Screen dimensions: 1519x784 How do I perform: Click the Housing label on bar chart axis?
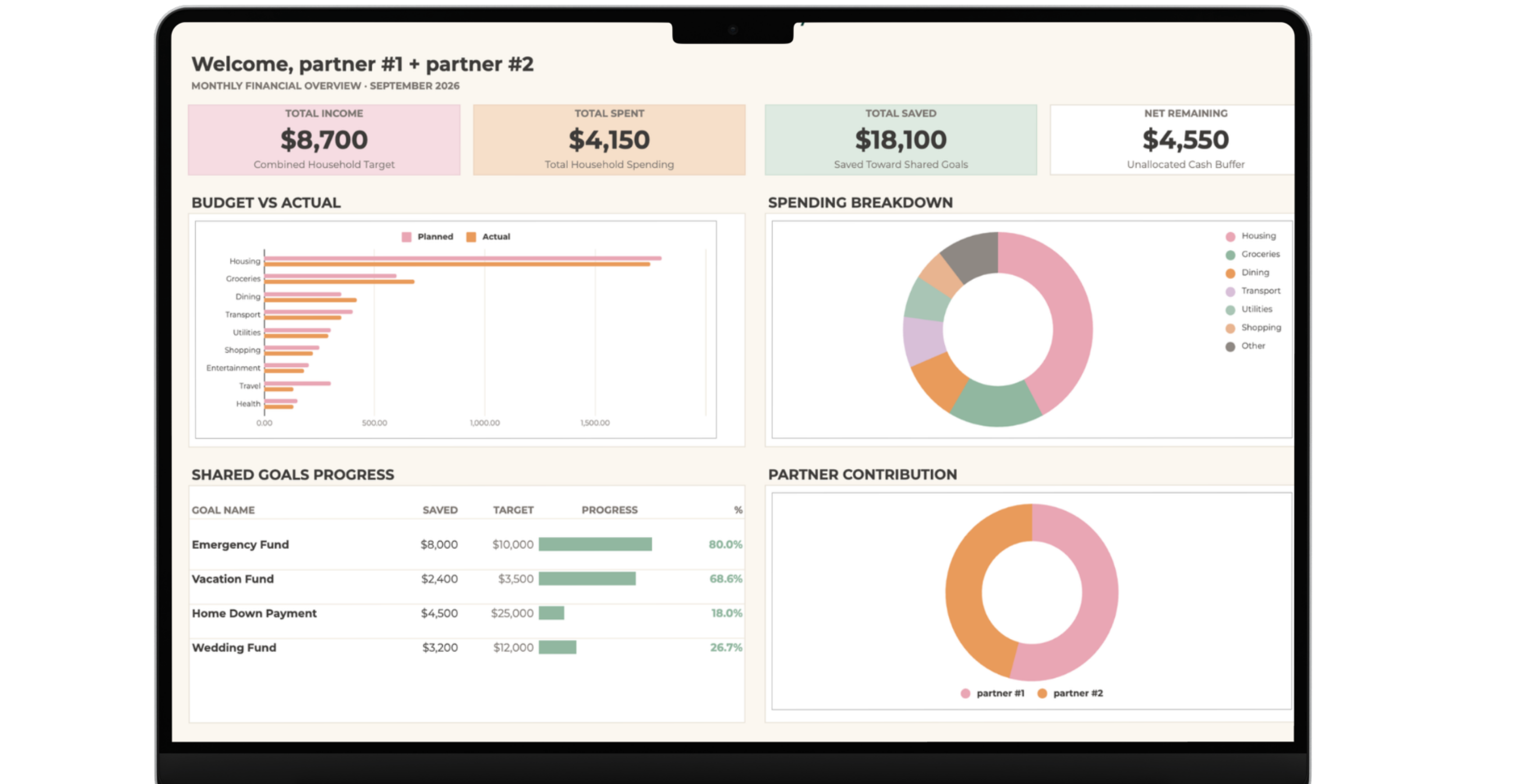tap(245, 261)
